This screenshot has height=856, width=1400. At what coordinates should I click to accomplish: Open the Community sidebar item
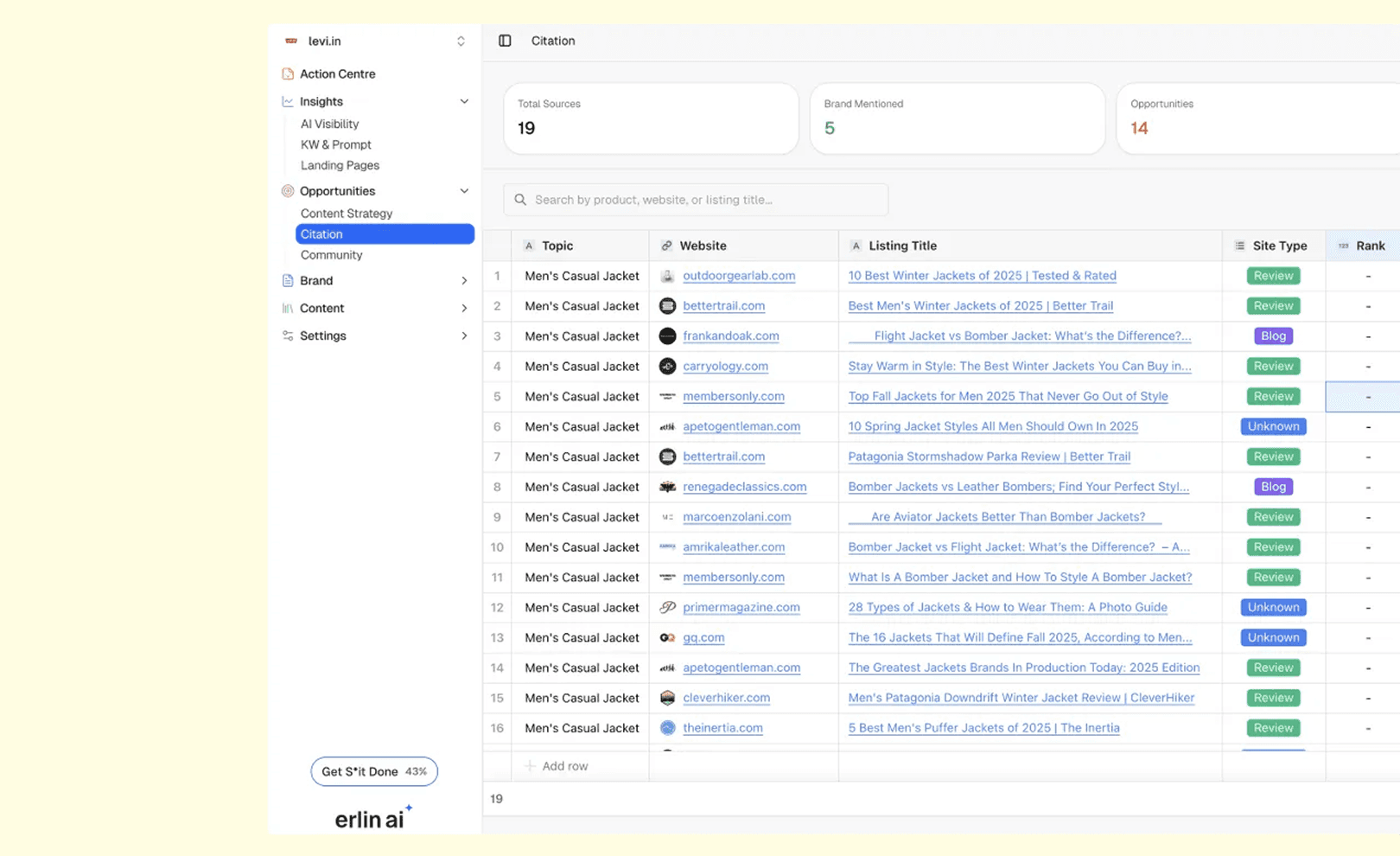[331, 255]
